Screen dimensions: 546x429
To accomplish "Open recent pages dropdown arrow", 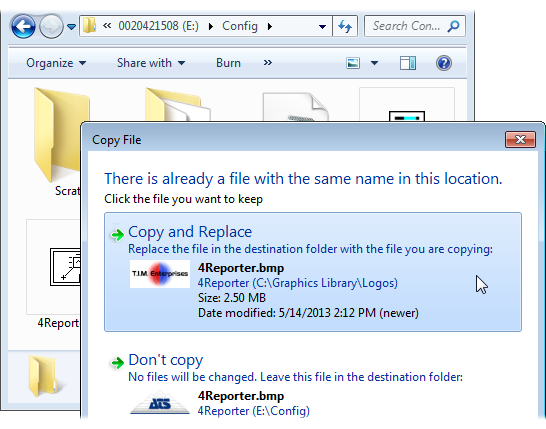I will pos(71,26).
